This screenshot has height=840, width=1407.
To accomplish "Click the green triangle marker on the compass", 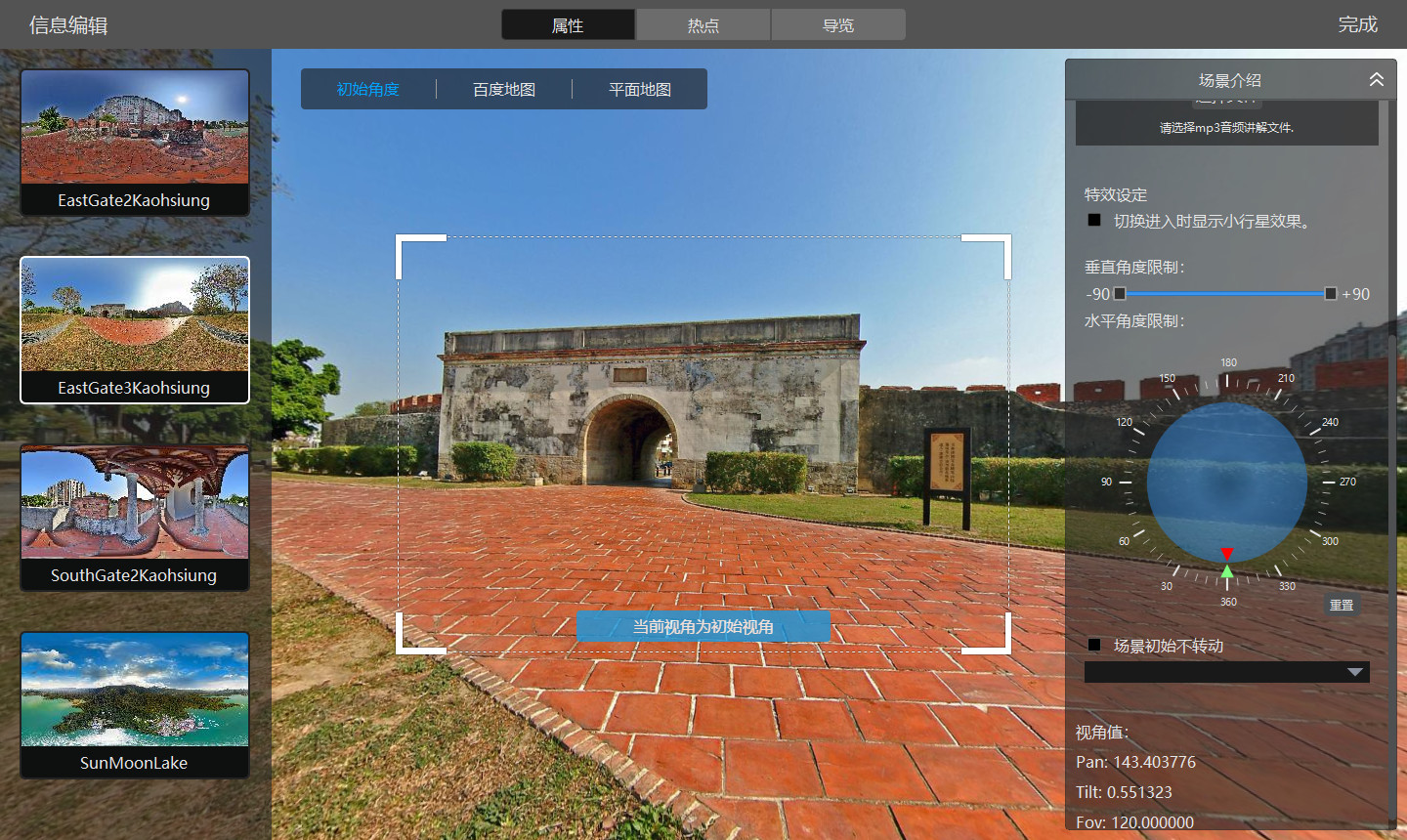I will [1227, 571].
